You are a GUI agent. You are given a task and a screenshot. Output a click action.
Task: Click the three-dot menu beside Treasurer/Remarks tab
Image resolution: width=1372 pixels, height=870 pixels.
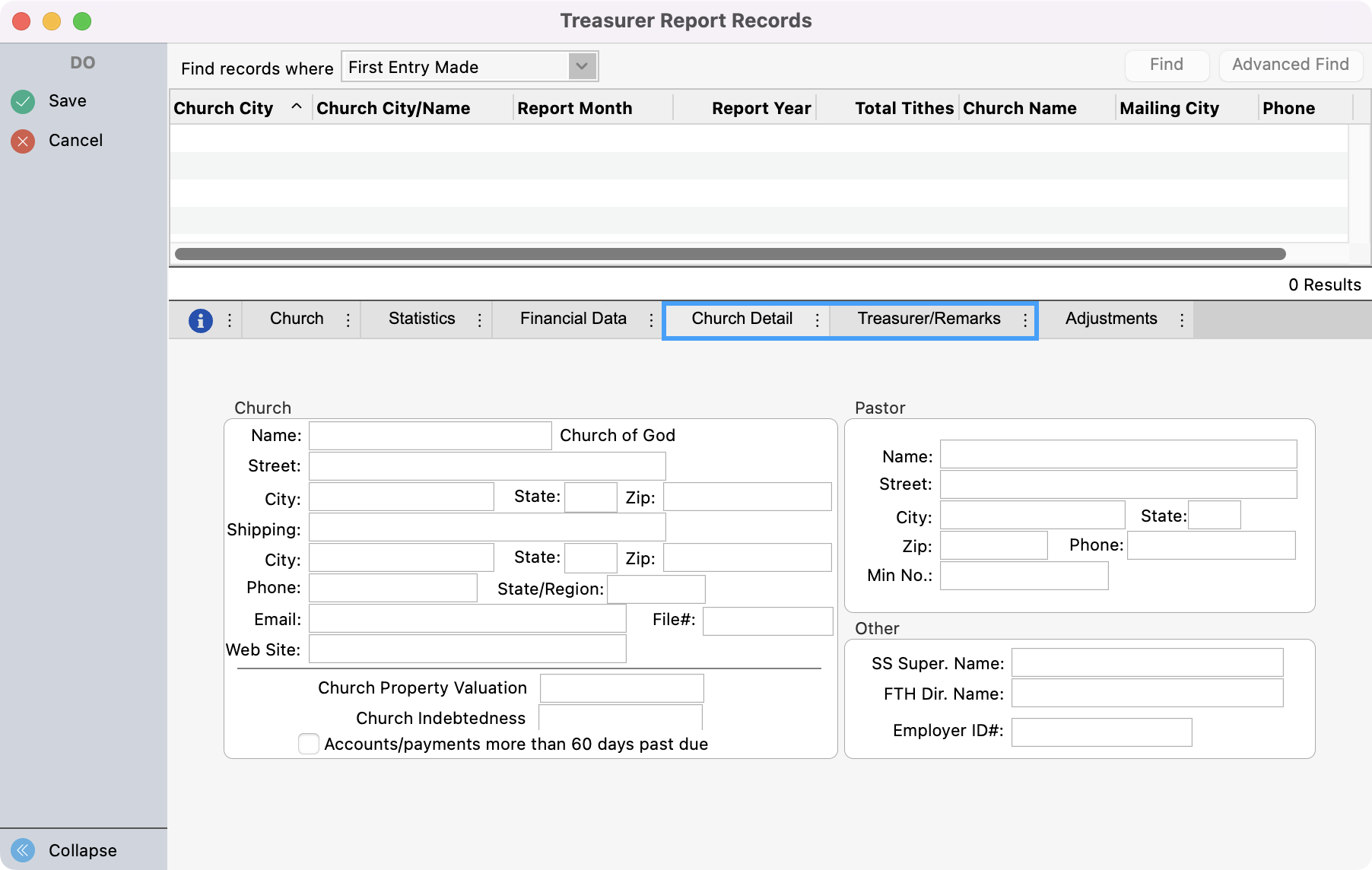click(1024, 320)
